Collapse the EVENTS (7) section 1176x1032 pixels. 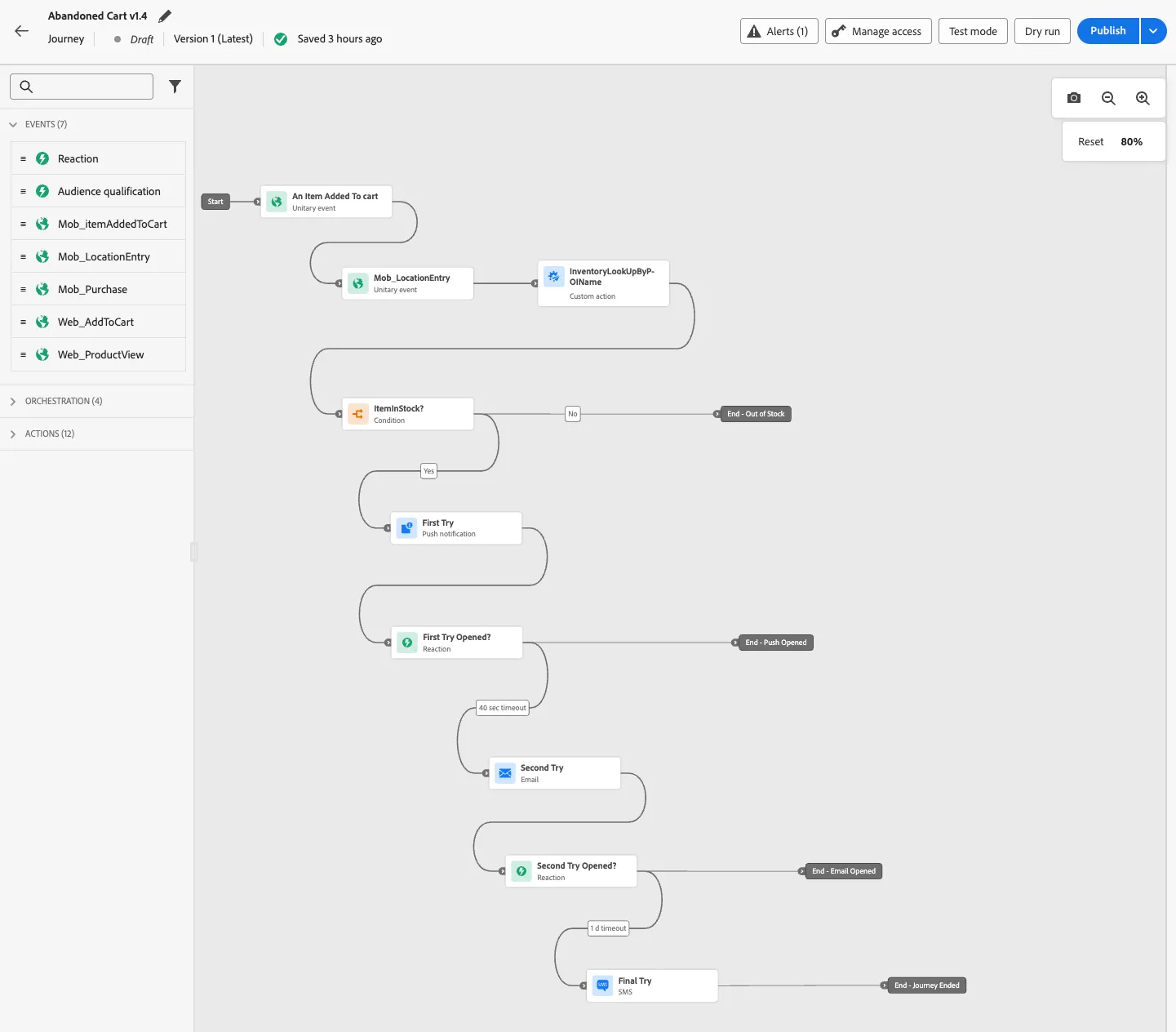click(x=13, y=124)
